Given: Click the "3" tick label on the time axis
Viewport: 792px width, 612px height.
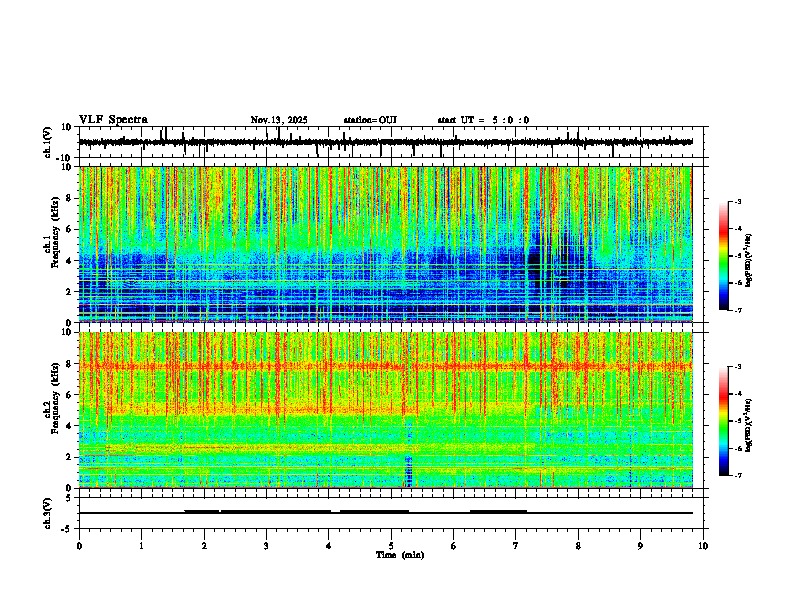Looking at the screenshot, I should [x=266, y=546].
